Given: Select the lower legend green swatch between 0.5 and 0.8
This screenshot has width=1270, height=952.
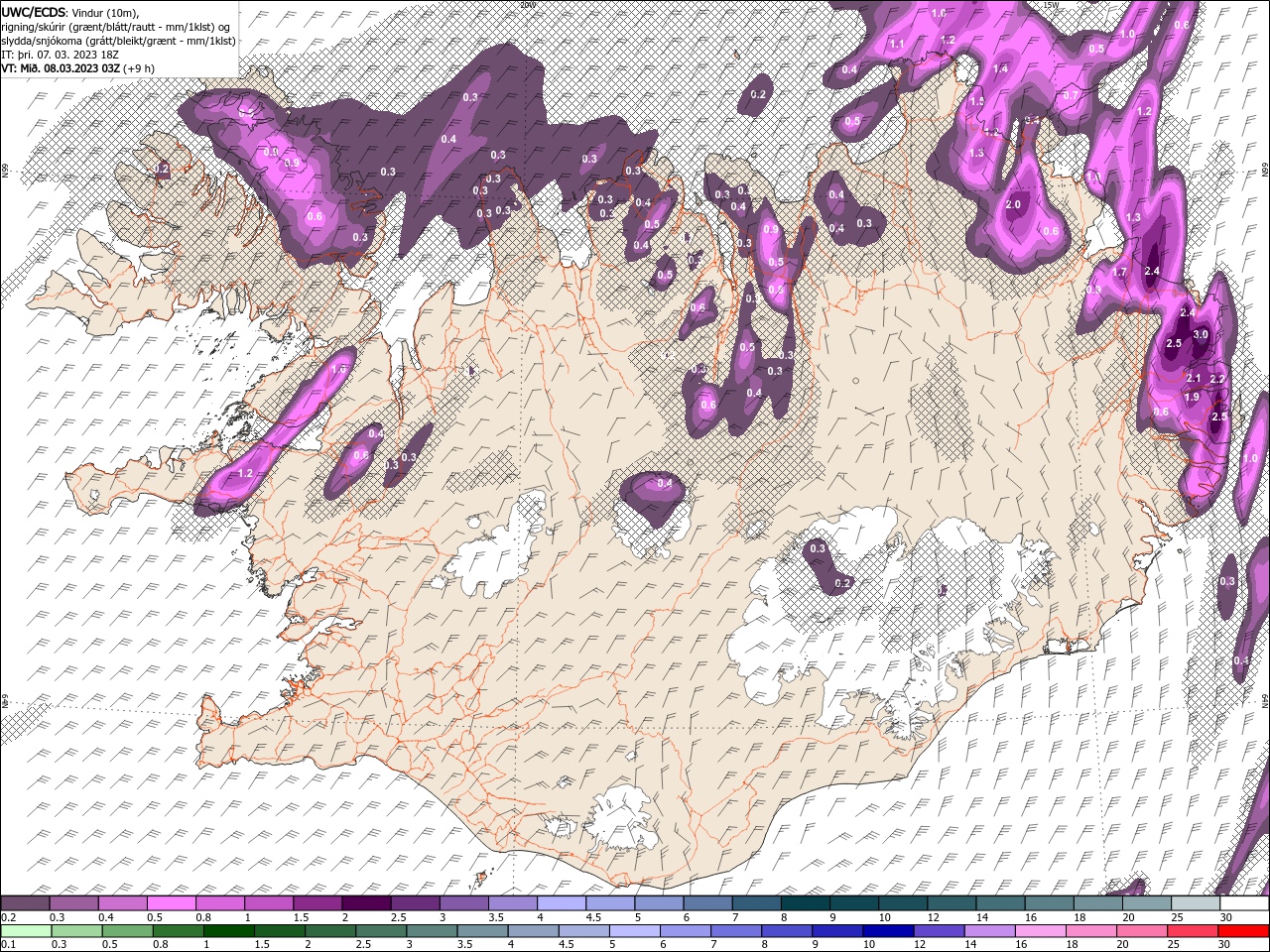Looking at the screenshot, I should tap(127, 931).
